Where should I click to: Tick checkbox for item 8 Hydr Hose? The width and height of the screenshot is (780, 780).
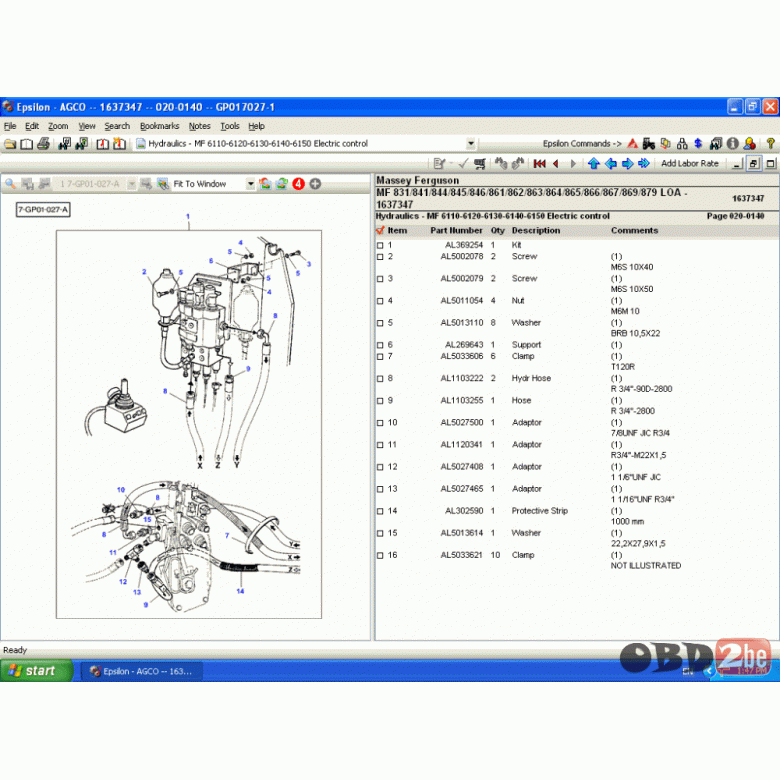[x=380, y=379]
